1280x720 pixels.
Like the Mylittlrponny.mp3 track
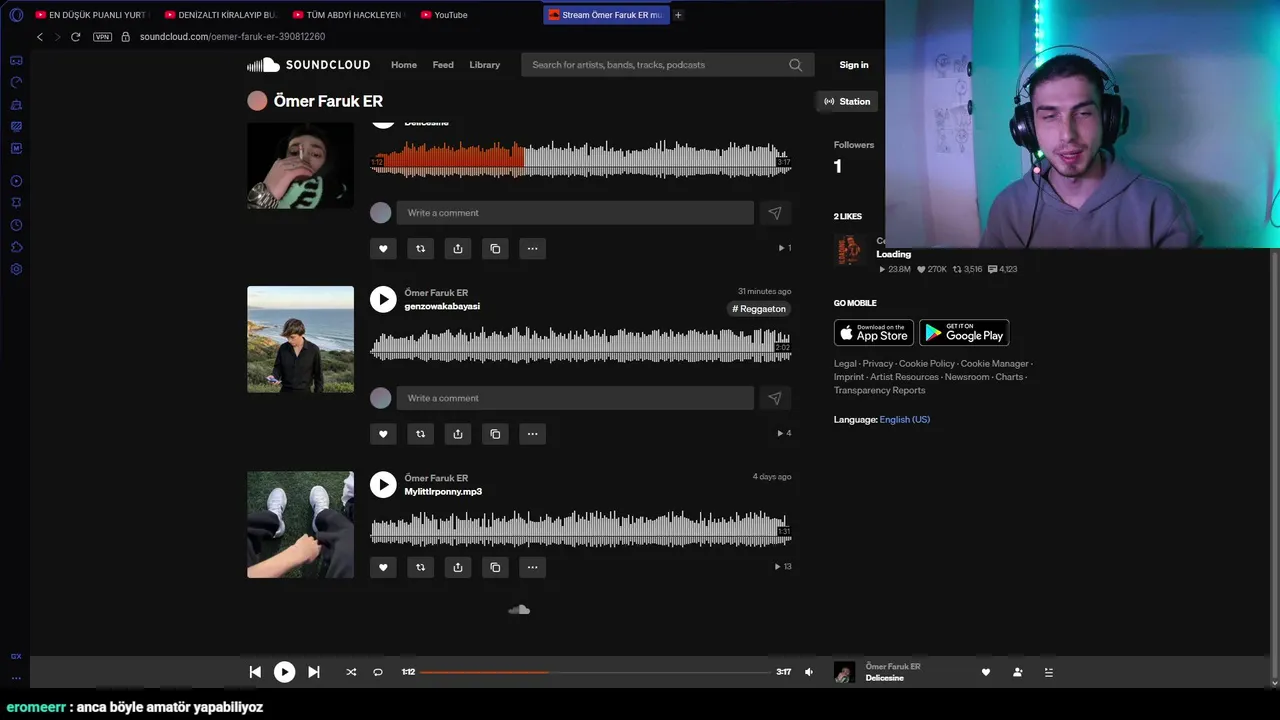383,567
